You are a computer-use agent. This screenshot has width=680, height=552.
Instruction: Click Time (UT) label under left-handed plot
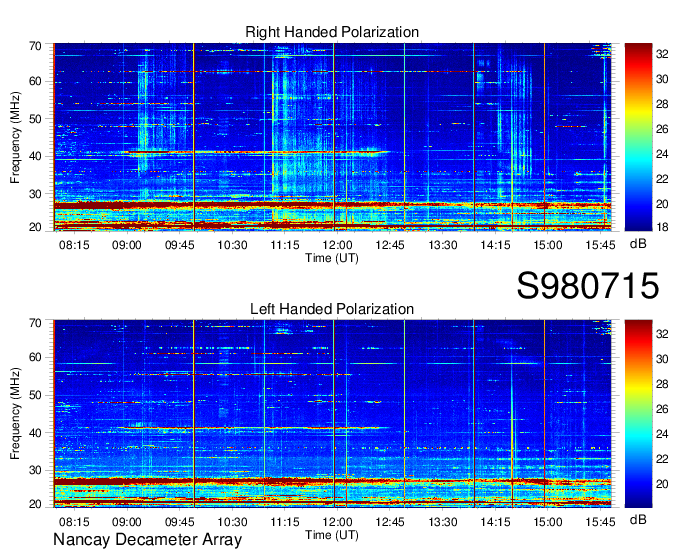(x=332, y=535)
